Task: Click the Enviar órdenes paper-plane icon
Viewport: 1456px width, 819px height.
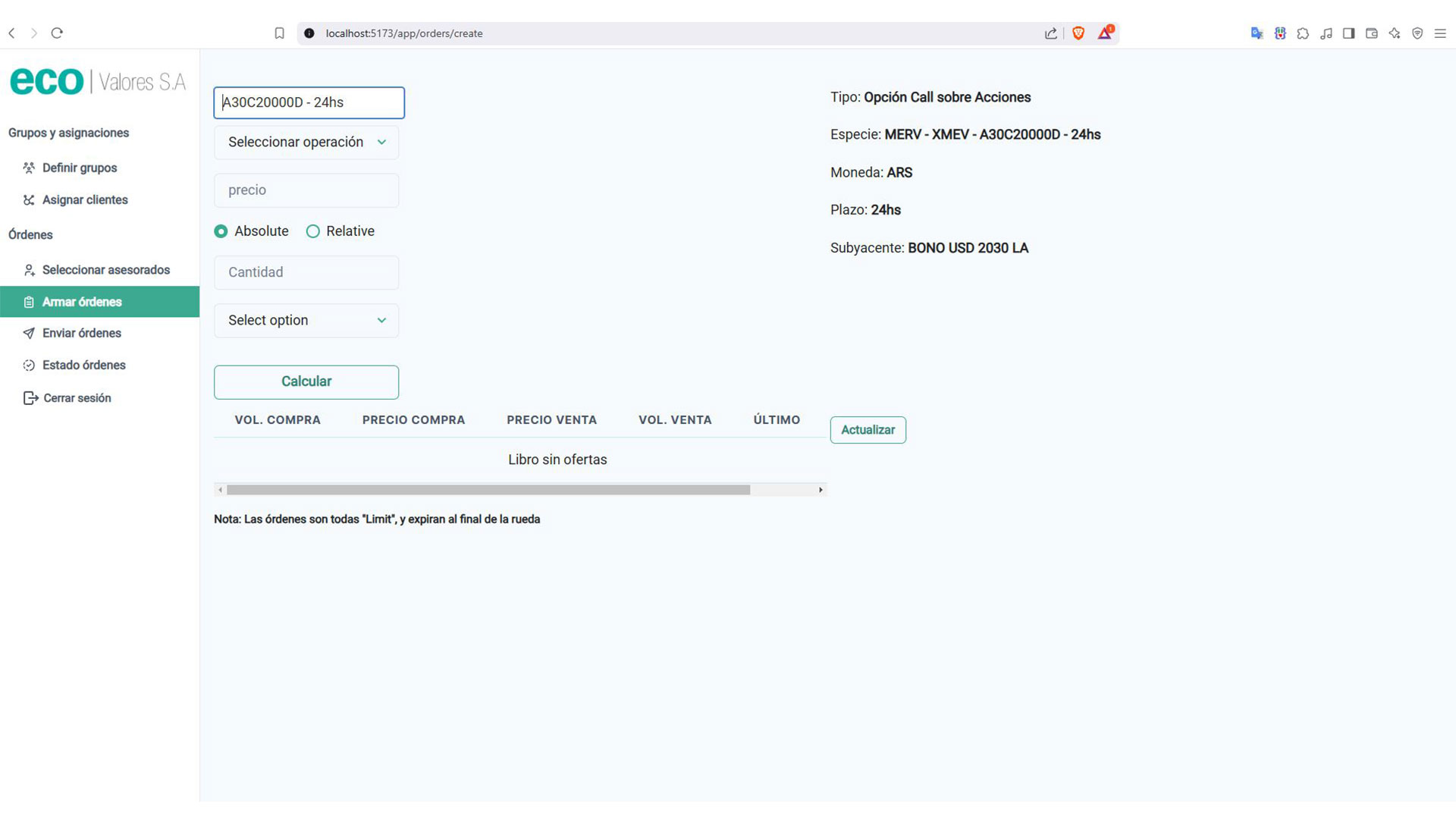Action: click(29, 333)
